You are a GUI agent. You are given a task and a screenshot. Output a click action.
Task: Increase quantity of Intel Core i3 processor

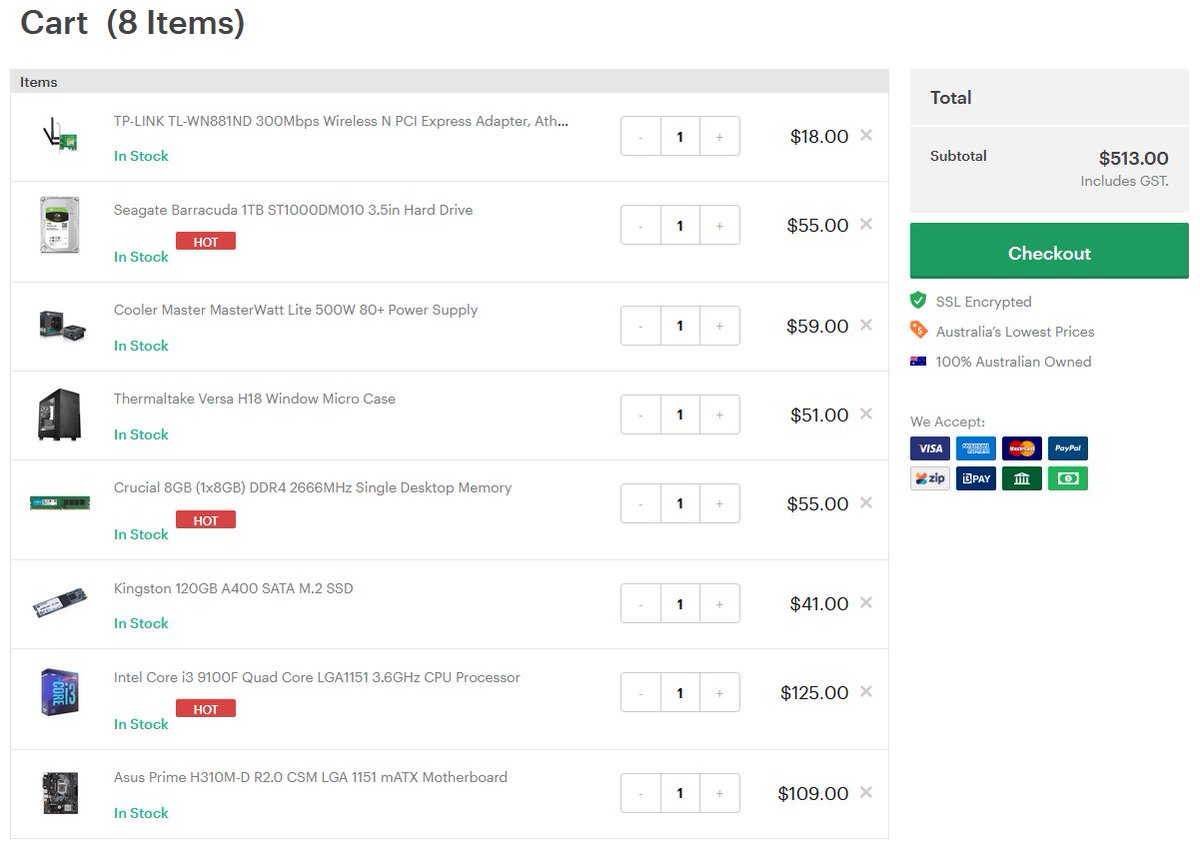click(719, 693)
